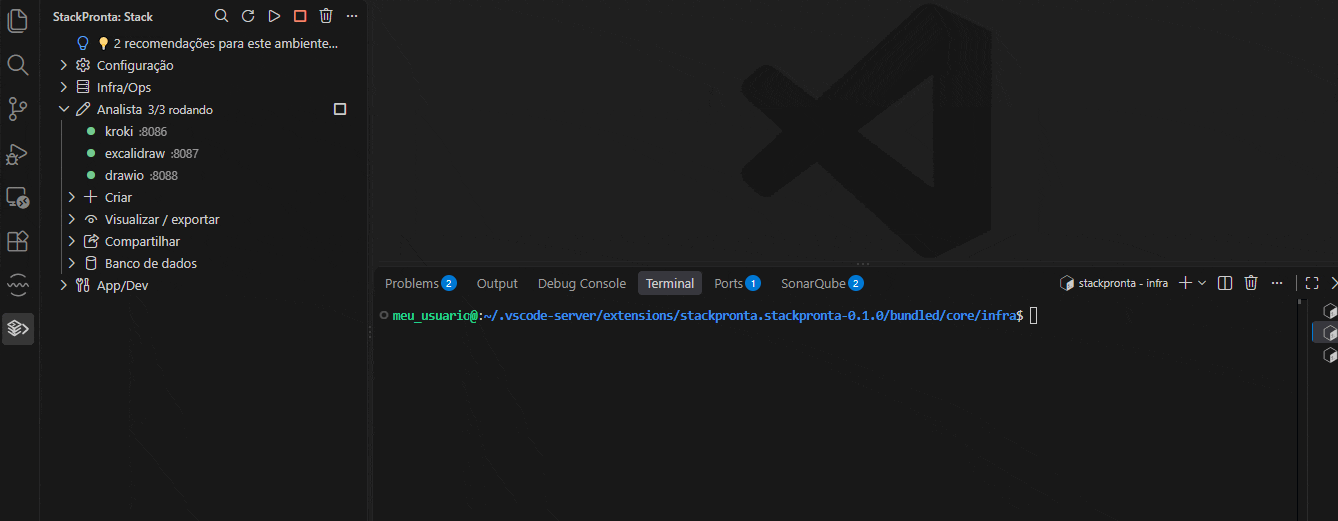This screenshot has height=521, width=1338.
Task: Open '2 recomendações para este ambiente' row
Action: point(203,43)
